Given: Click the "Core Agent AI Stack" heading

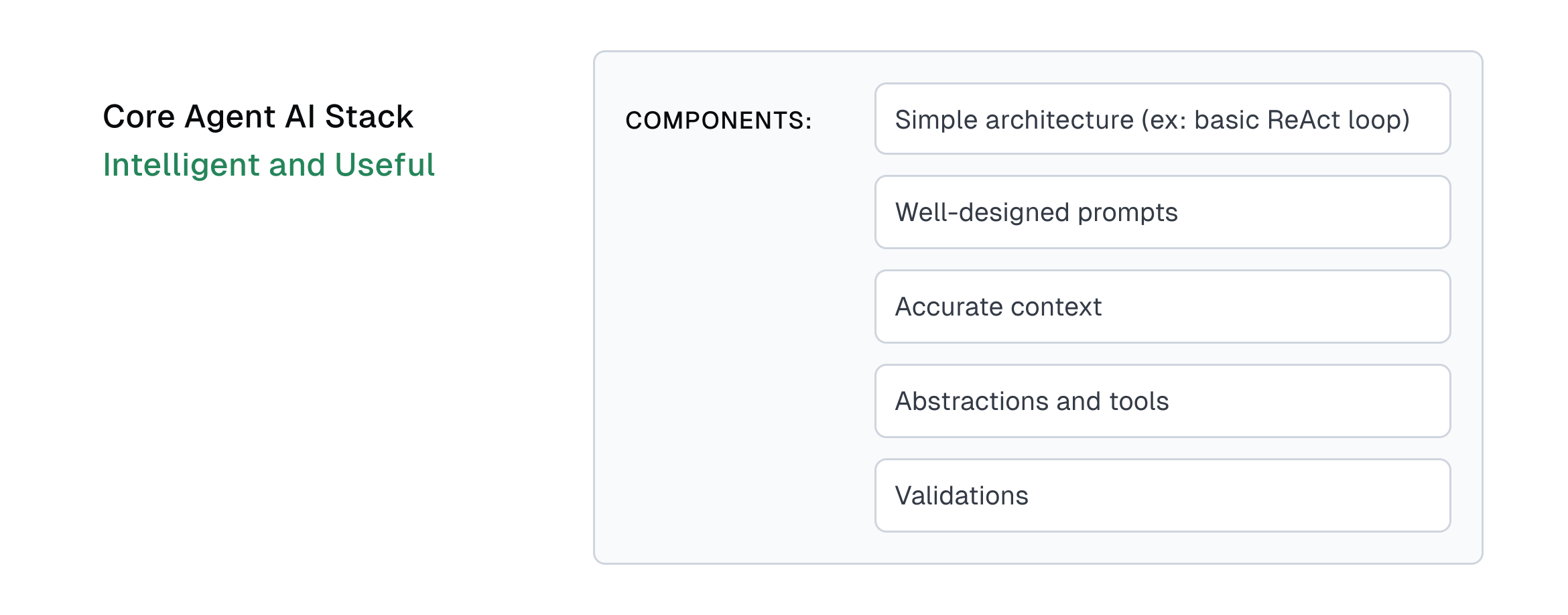Looking at the screenshot, I should point(258,117).
